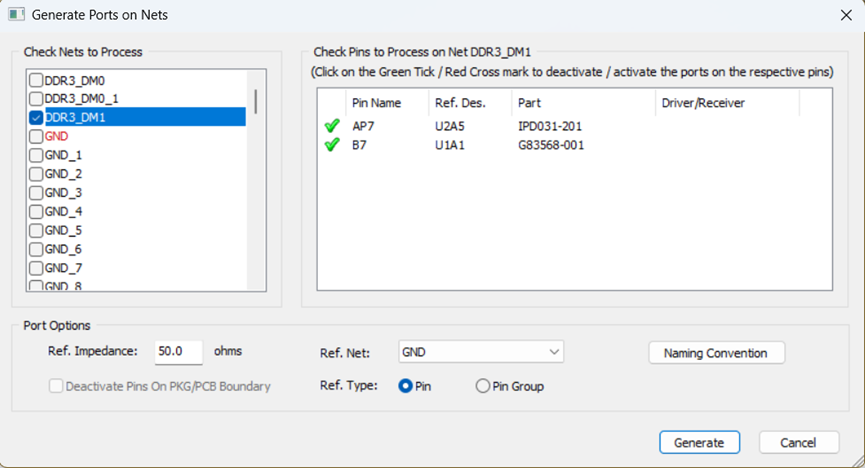Viewport: 865px width, 468px height.
Task: Click the Ref. Des. column header
Action: click(x=458, y=103)
